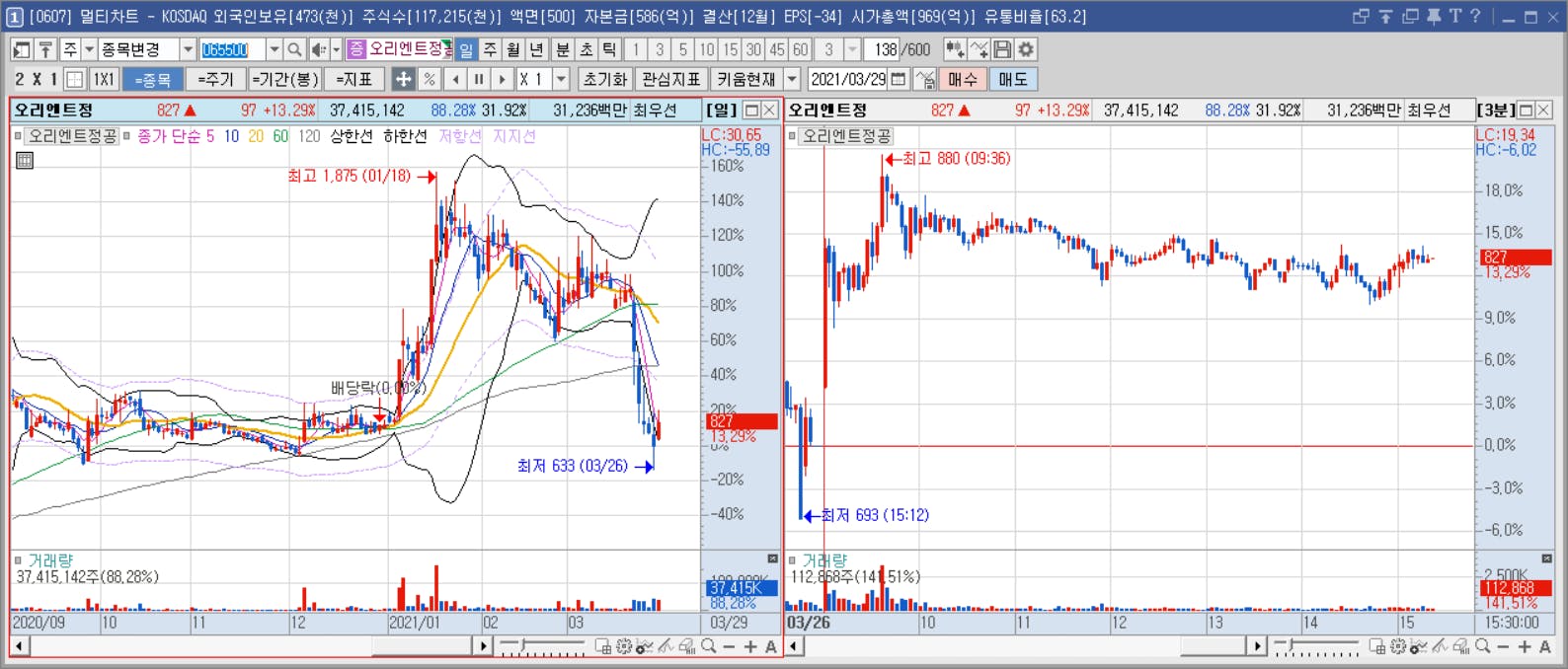Select the tick (틱) period
This screenshot has height=669, width=1568.
pyautogui.click(x=609, y=49)
